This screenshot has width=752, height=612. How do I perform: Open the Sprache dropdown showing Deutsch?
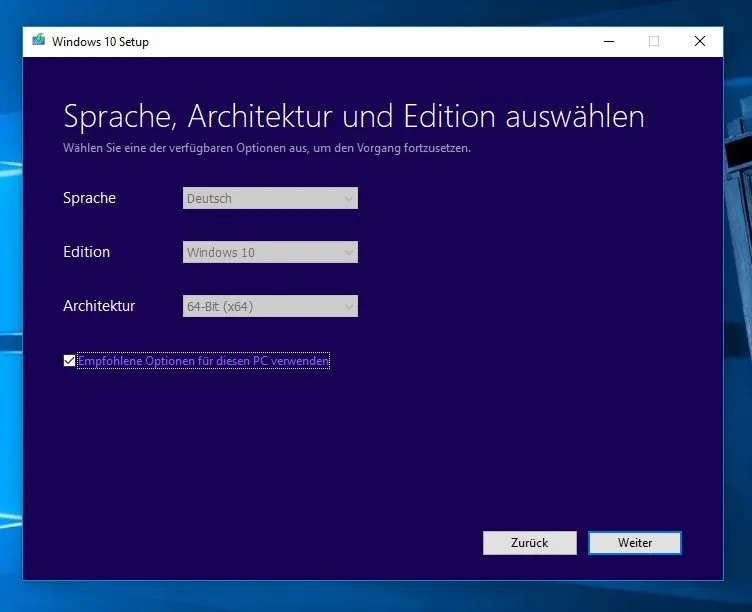270,198
